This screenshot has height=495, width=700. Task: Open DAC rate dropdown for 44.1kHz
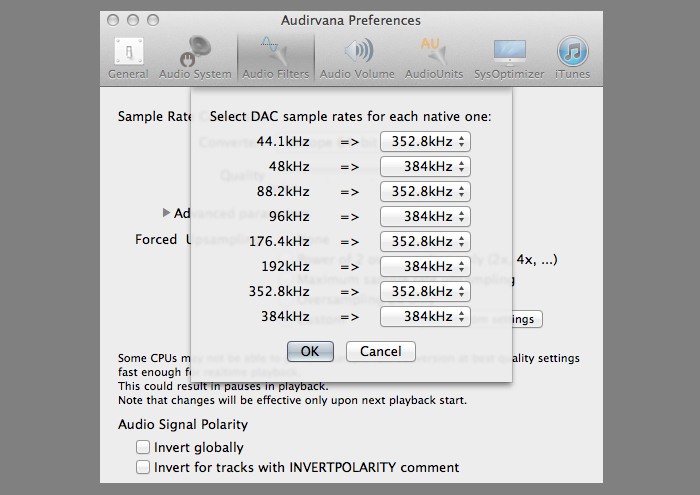point(425,141)
